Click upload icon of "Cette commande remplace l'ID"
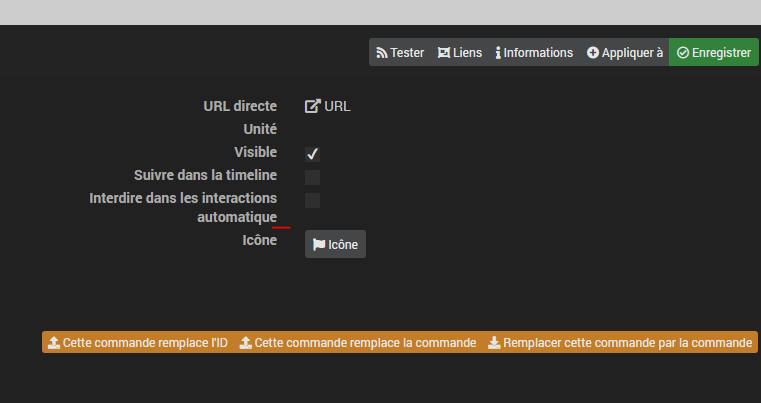The image size is (761, 403). (x=54, y=343)
